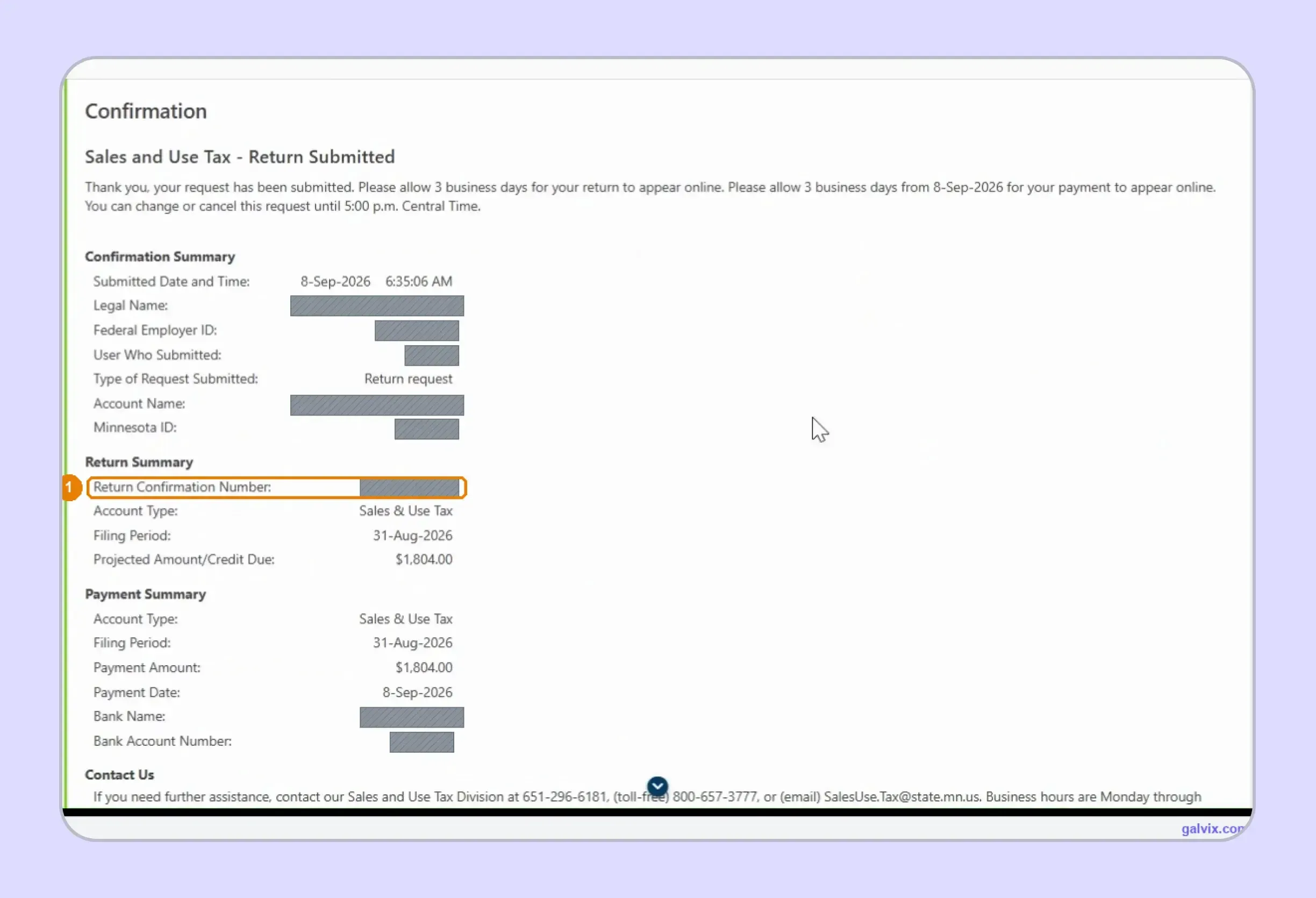This screenshot has height=898, width=1316.
Task: Click the User Who Submitted label
Action: 158,355
